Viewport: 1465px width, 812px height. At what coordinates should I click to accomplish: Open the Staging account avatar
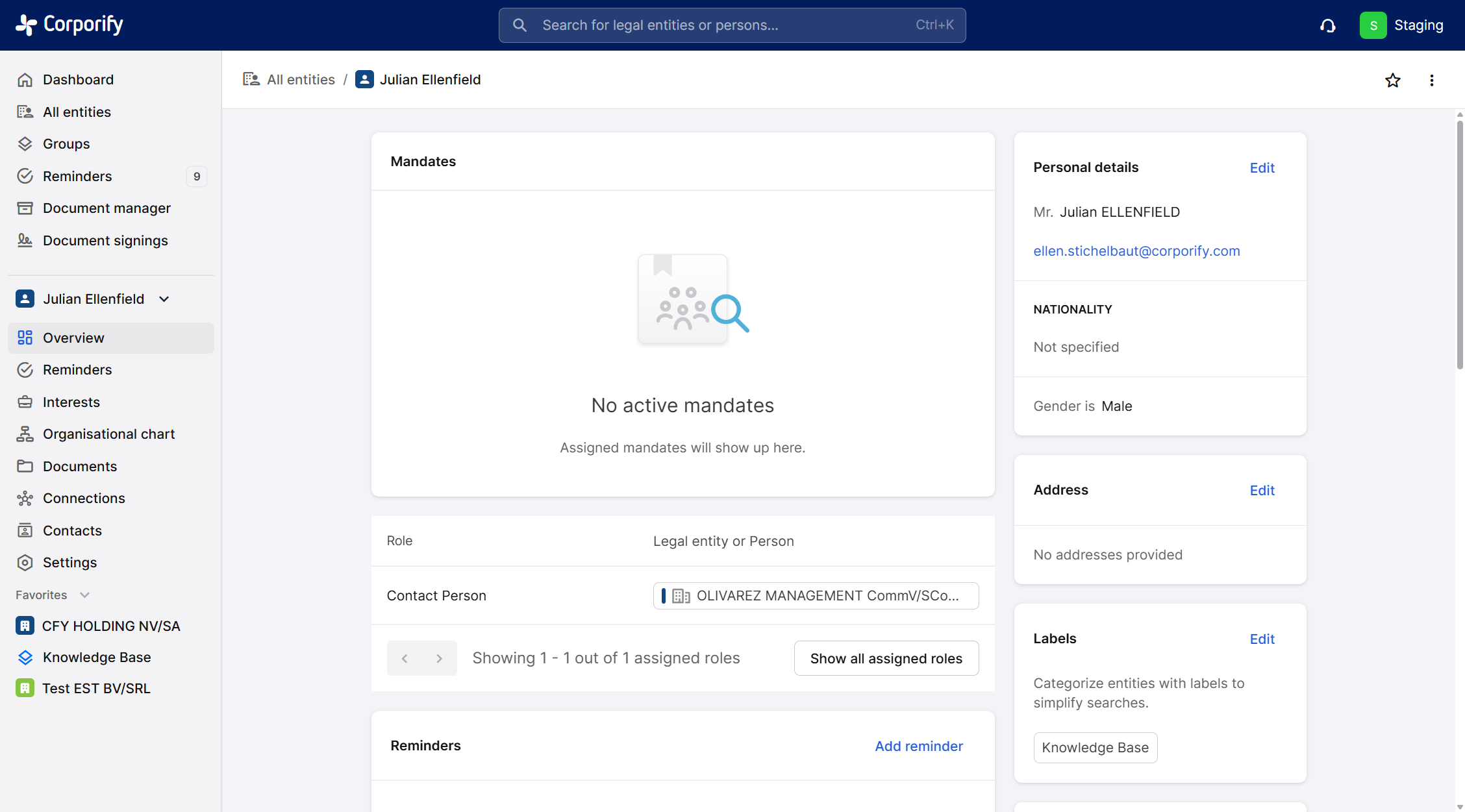point(1373,25)
